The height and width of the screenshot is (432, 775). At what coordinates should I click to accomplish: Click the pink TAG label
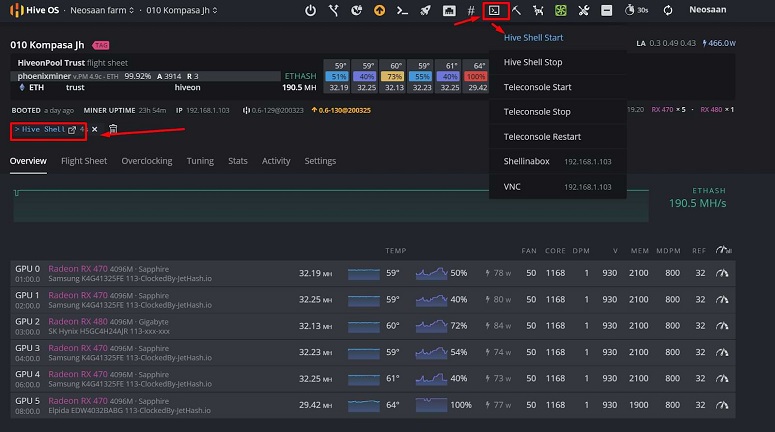coord(101,45)
